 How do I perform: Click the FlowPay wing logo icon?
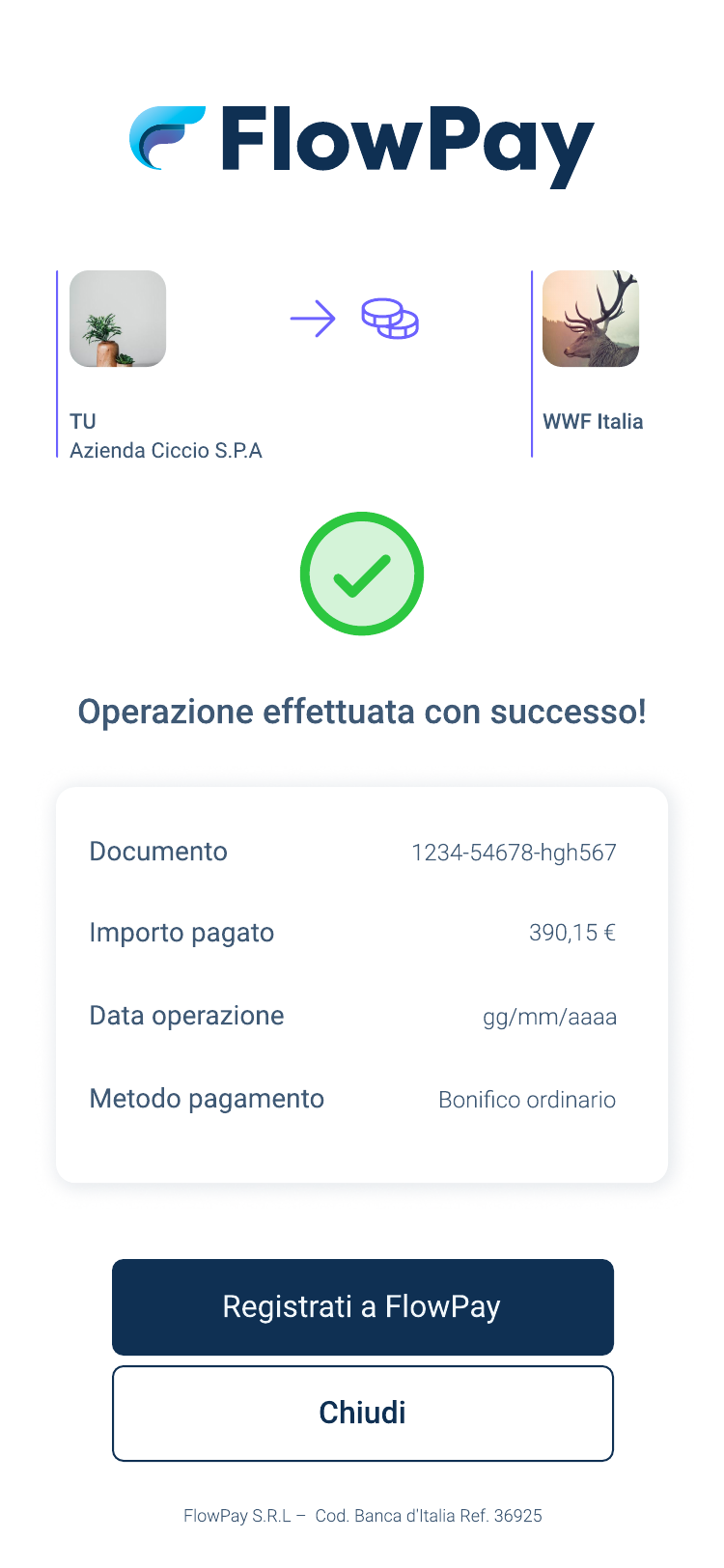tap(167, 138)
